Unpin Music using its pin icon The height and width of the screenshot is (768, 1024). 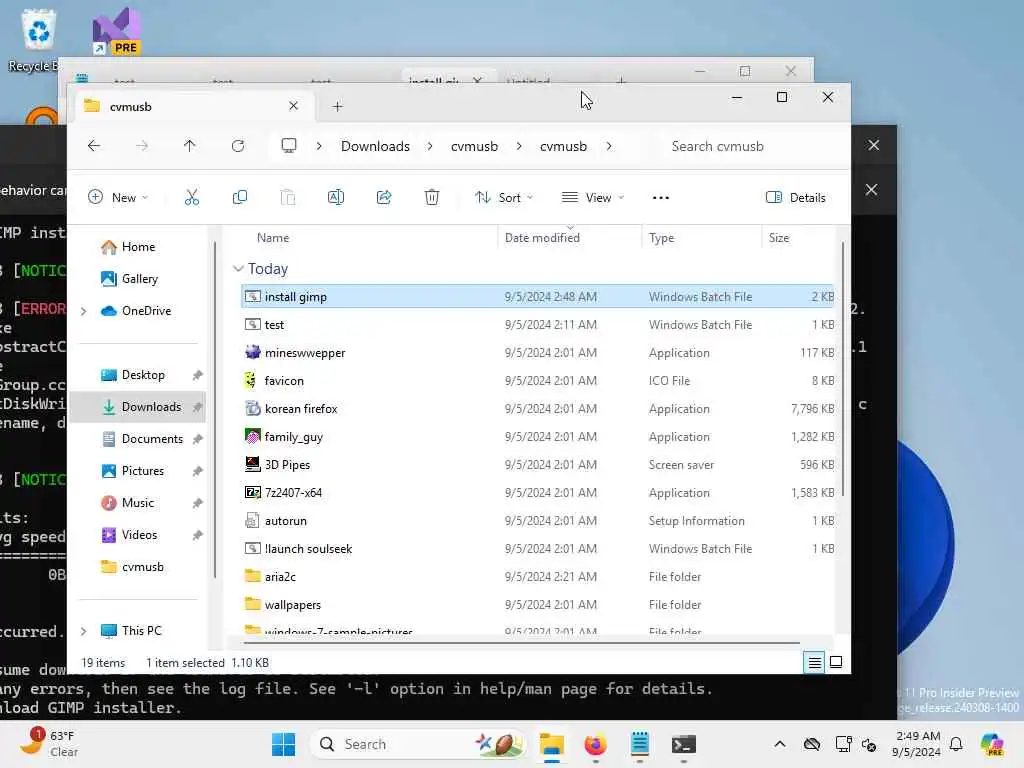(197, 503)
